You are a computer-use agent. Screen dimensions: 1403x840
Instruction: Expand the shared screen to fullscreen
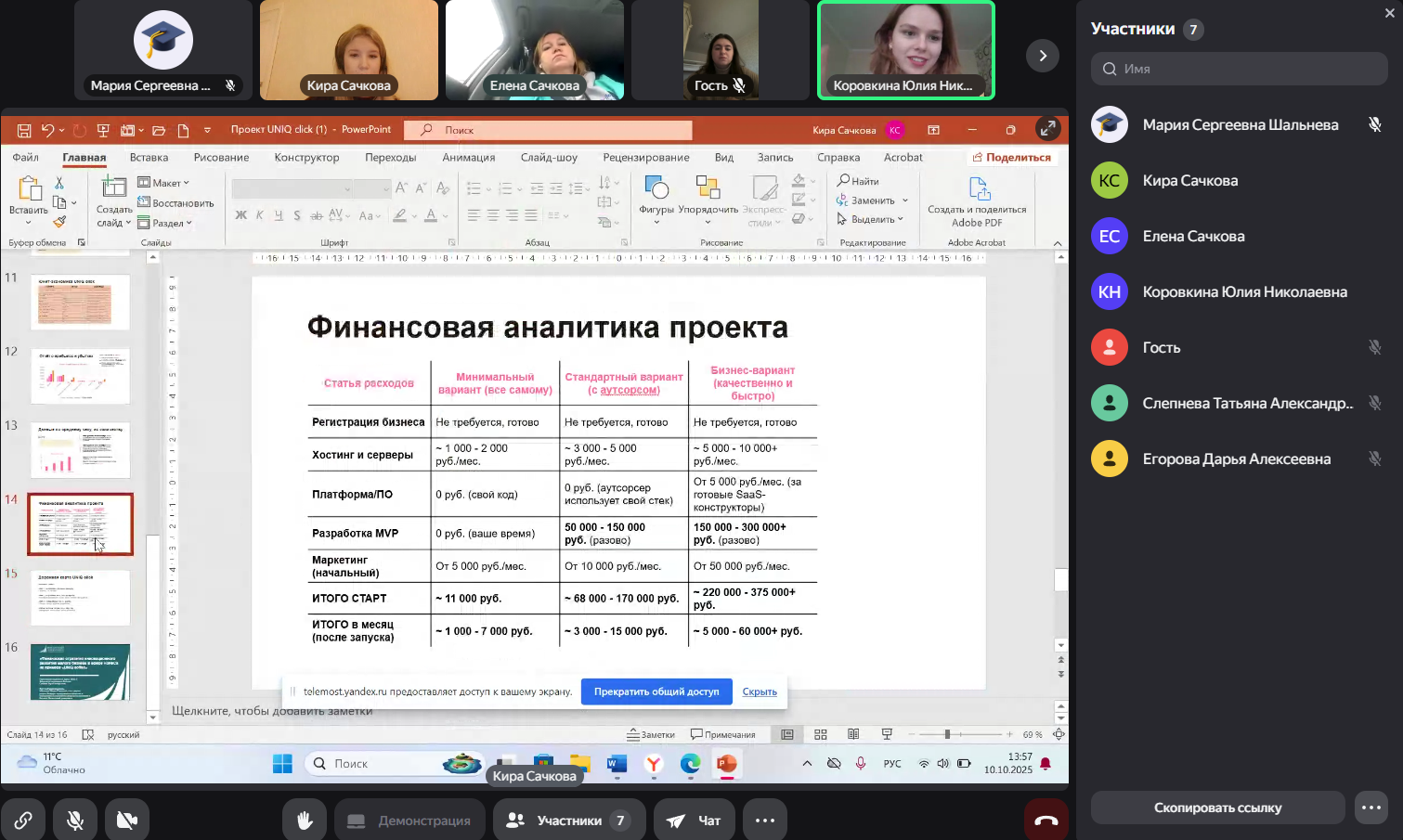pos(1047,129)
